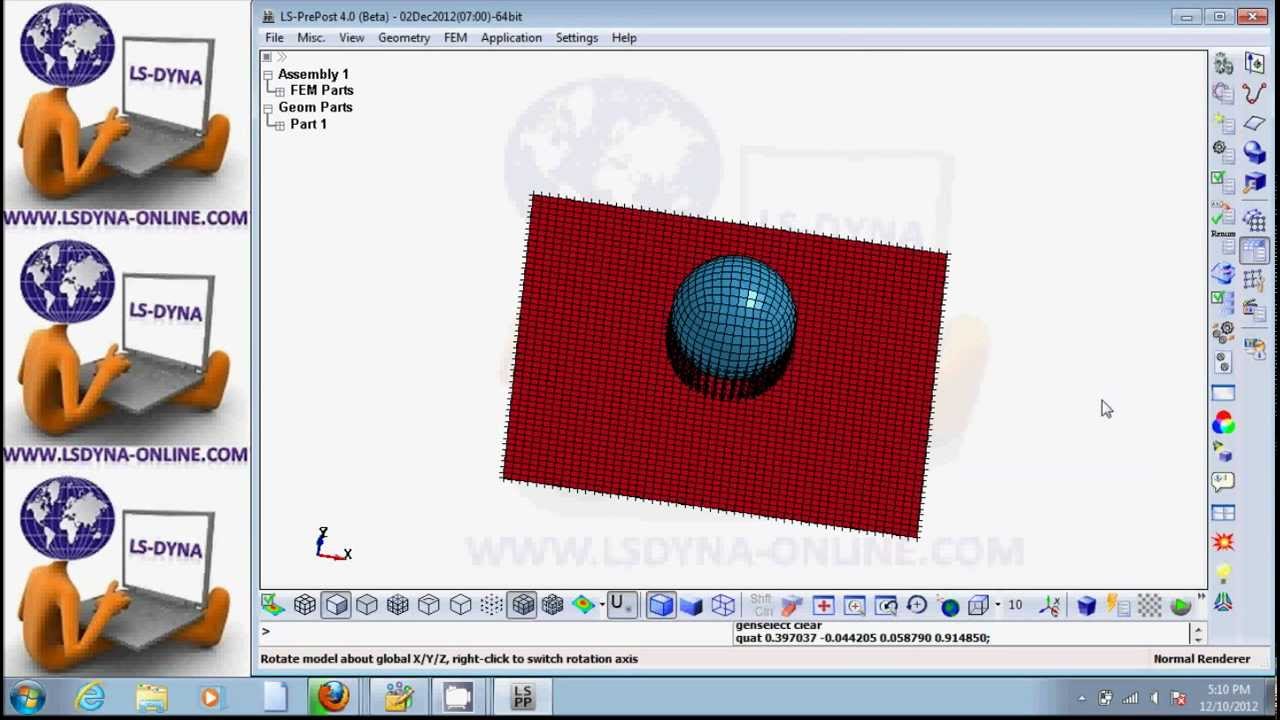Show hidden system tray icons arrow
This screenshot has width=1280, height=720.
[1081, 698]
